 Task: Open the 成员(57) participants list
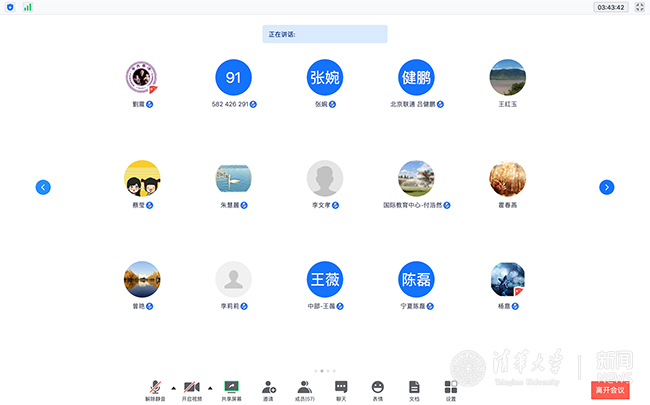(x=304, y=387)
